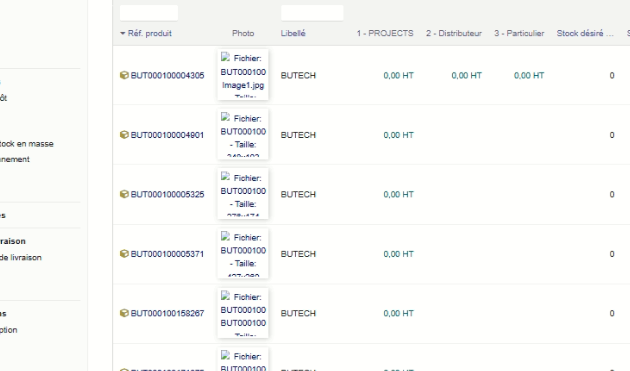This screenshot has width=630, height=371.
Task: Open photo thumbnail for BUT000100005371
Action: (x=243, y=253)
